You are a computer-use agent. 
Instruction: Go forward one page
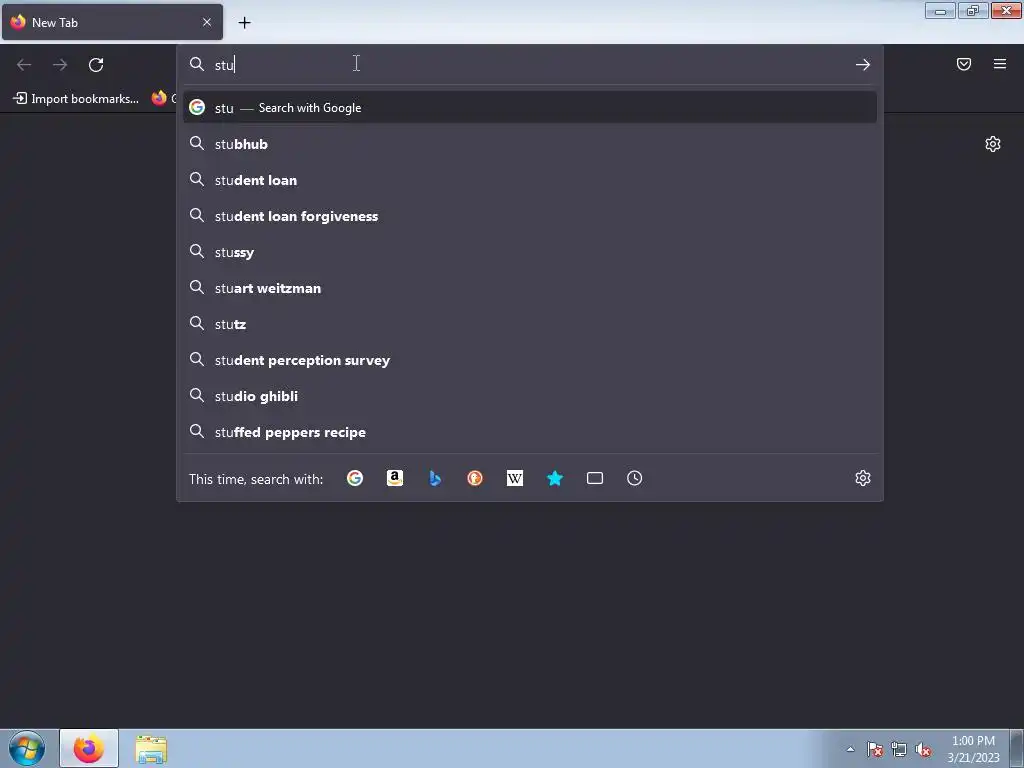click(x=60, y=65)
